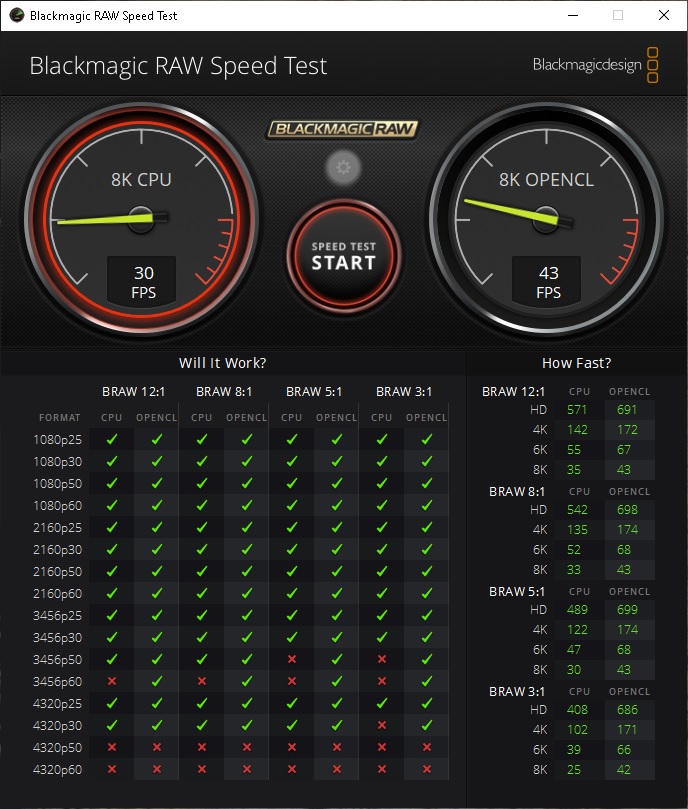
Task: Click 3456p60 BRAW 3:1 OPENCL checkmark
Action: [427, 681]
